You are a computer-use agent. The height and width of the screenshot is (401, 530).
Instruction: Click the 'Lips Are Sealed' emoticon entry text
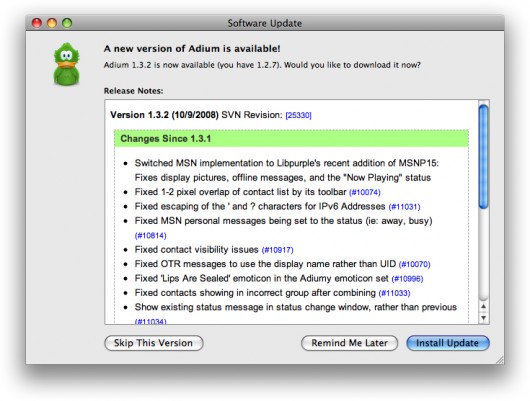[x=262, y=278]
